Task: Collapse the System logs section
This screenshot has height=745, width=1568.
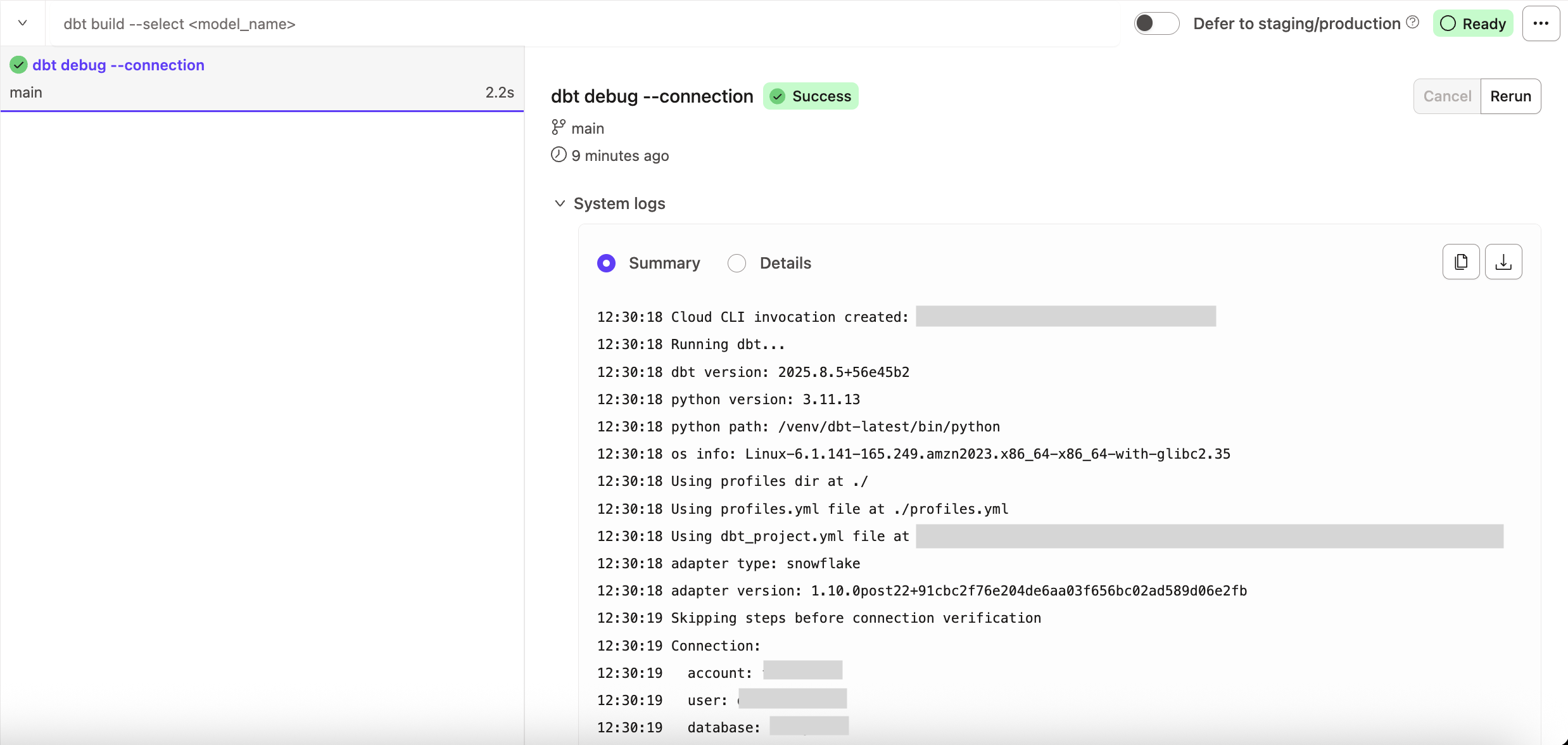Action: coord(559,203)
